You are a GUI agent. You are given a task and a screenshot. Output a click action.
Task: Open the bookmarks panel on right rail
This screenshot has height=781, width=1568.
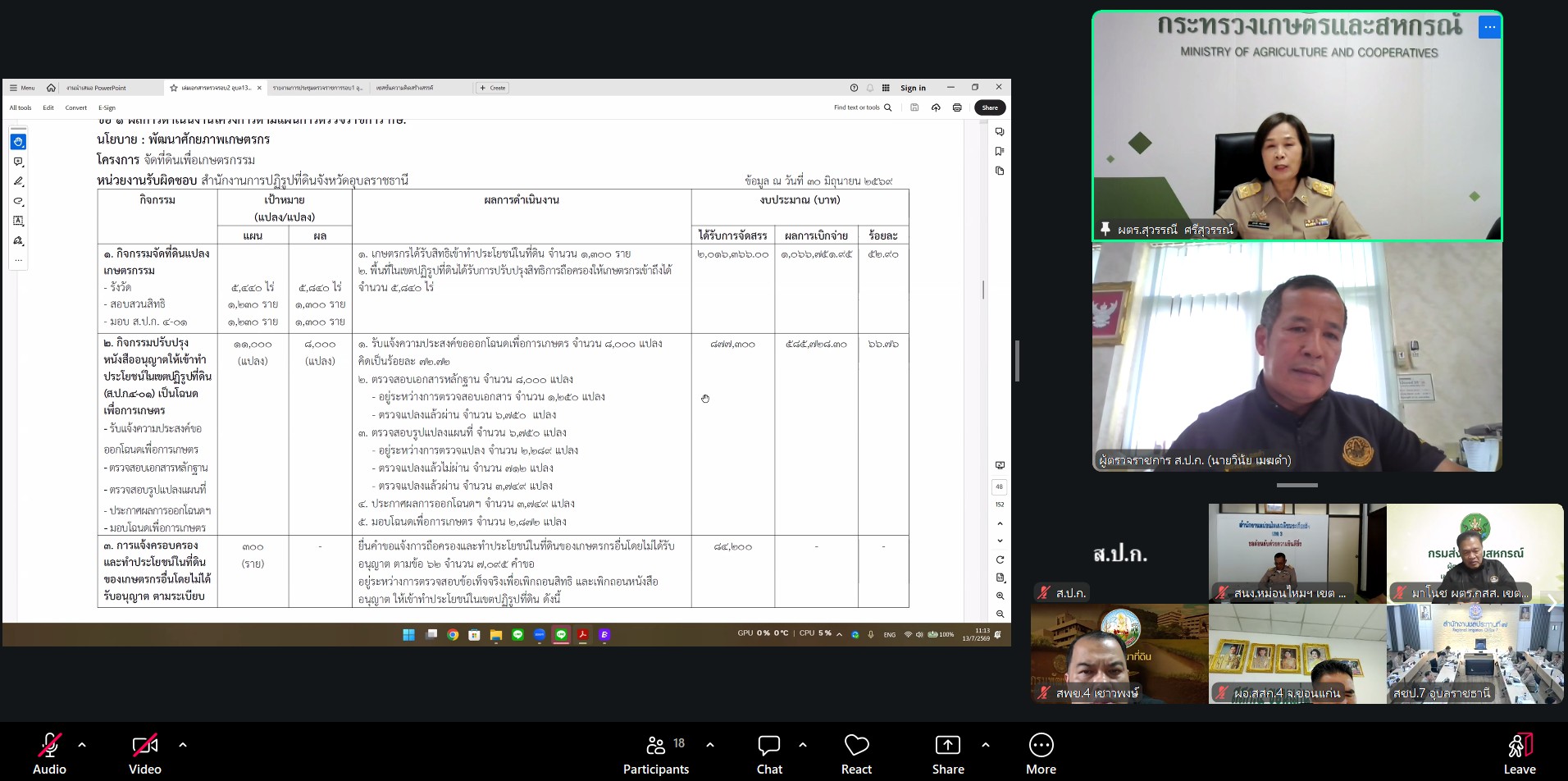click(1000, 151)
